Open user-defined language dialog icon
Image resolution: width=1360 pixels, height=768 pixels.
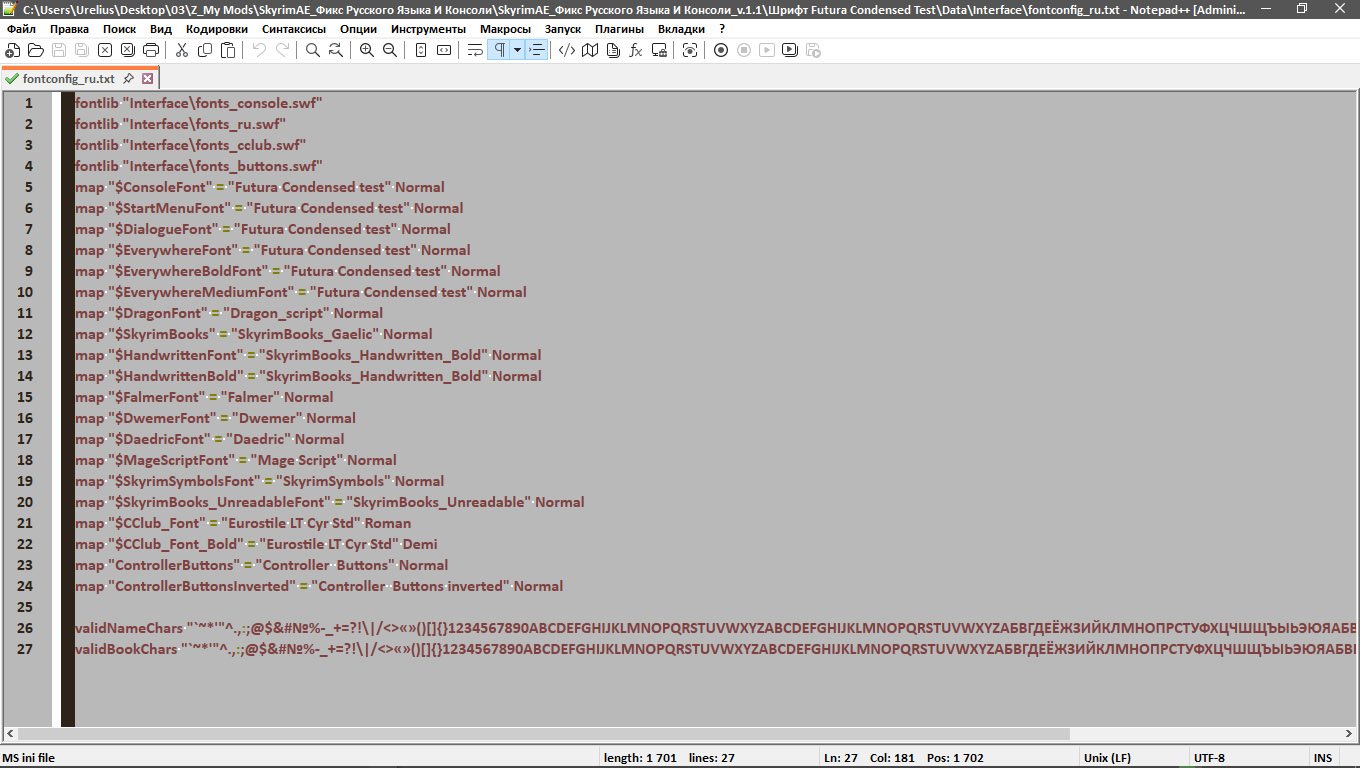click(x=567, y=50)
